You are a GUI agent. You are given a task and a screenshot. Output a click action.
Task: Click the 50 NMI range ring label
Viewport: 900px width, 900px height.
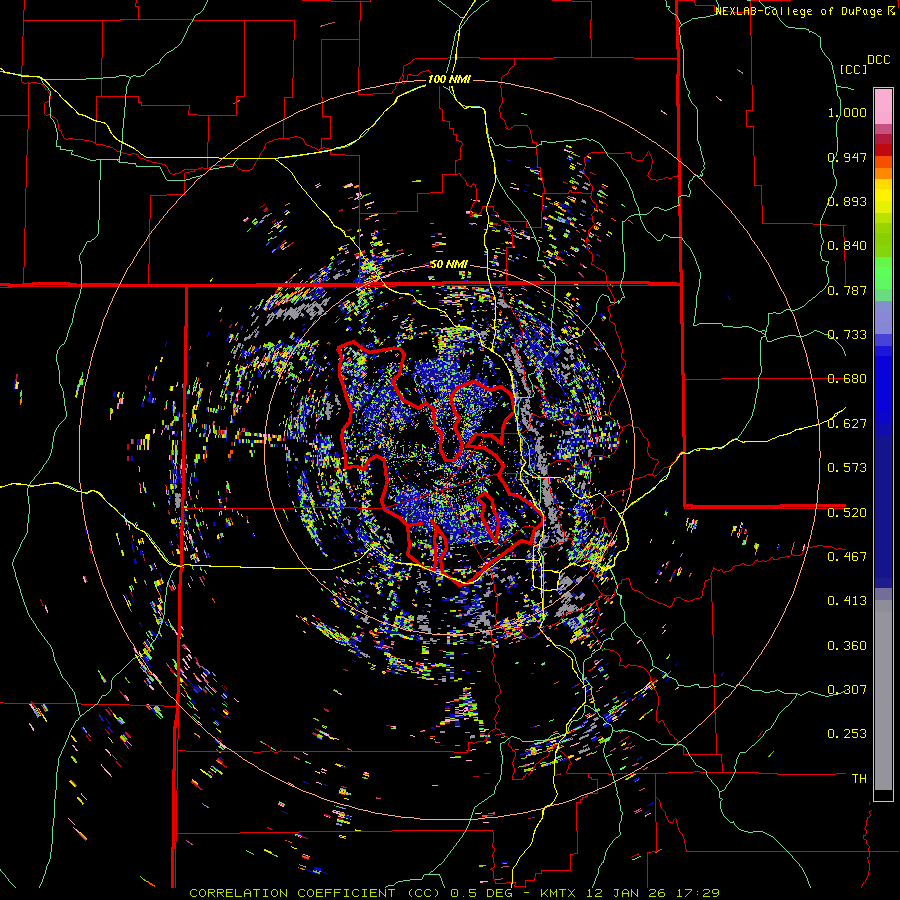(449, 264)
